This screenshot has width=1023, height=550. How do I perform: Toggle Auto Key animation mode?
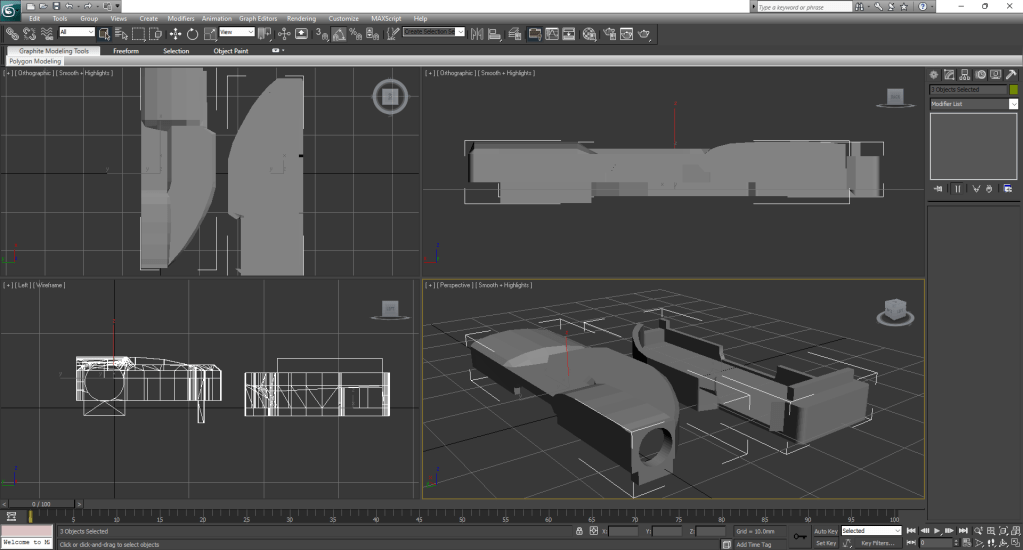coord(825,531)
